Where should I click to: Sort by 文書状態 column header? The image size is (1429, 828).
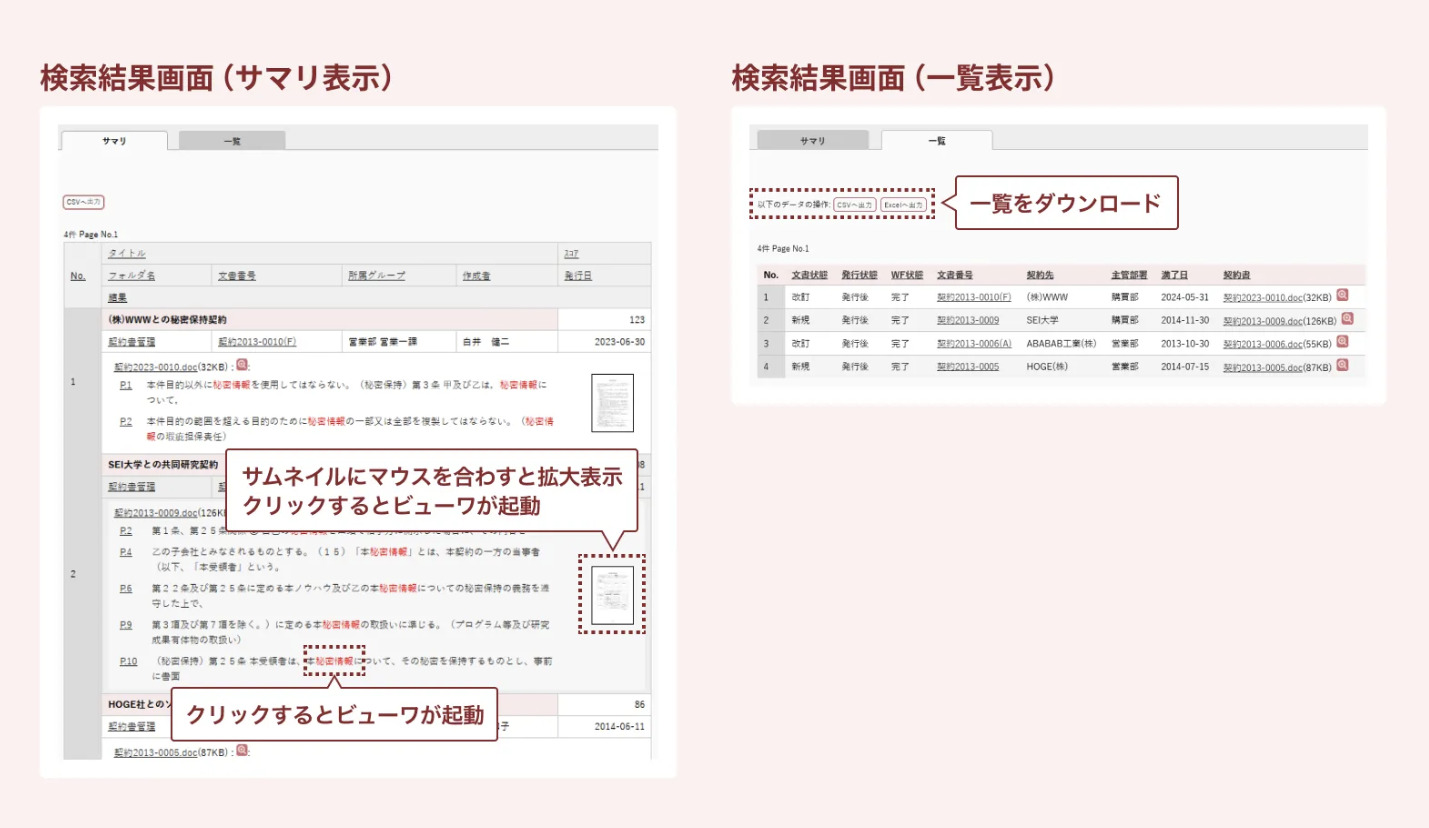pos(809,274)
